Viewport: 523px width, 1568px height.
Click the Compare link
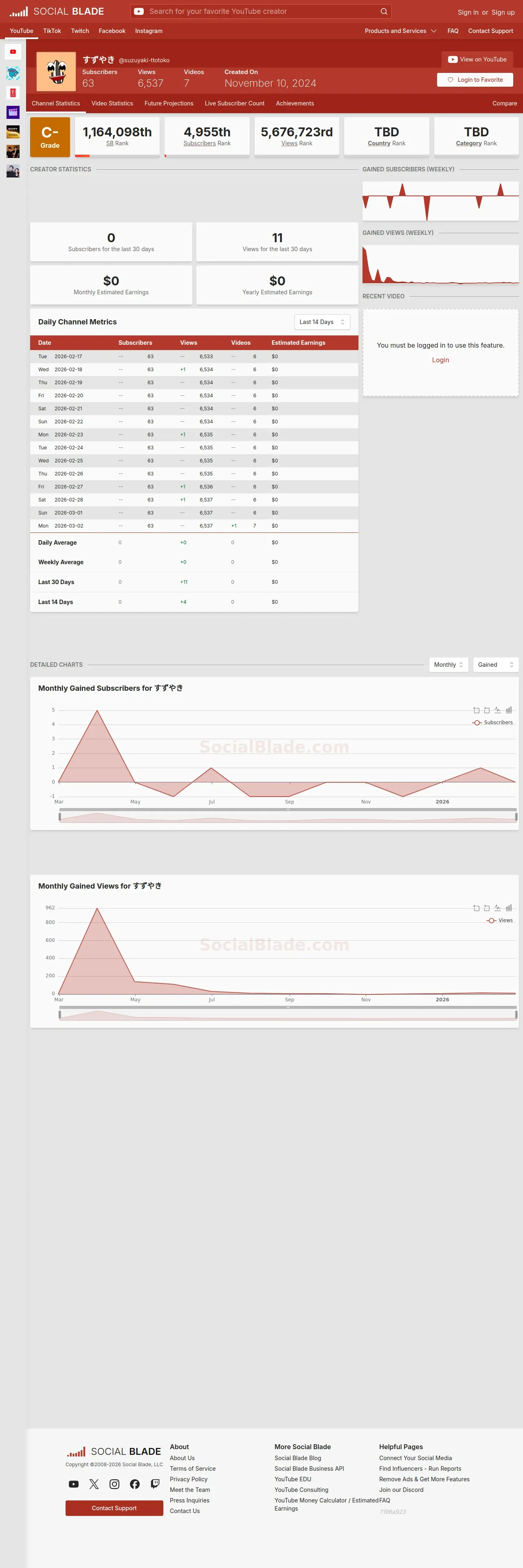tap(505, 103)
